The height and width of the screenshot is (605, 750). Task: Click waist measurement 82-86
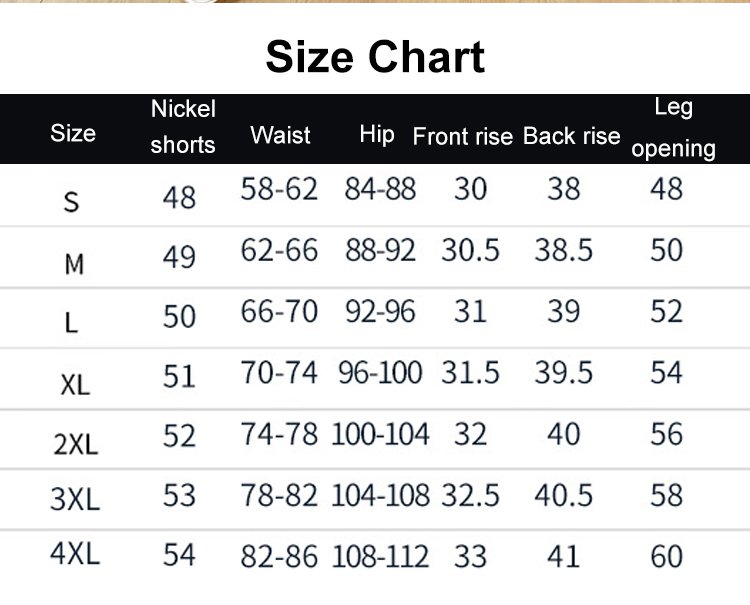(x=279, y=556)
